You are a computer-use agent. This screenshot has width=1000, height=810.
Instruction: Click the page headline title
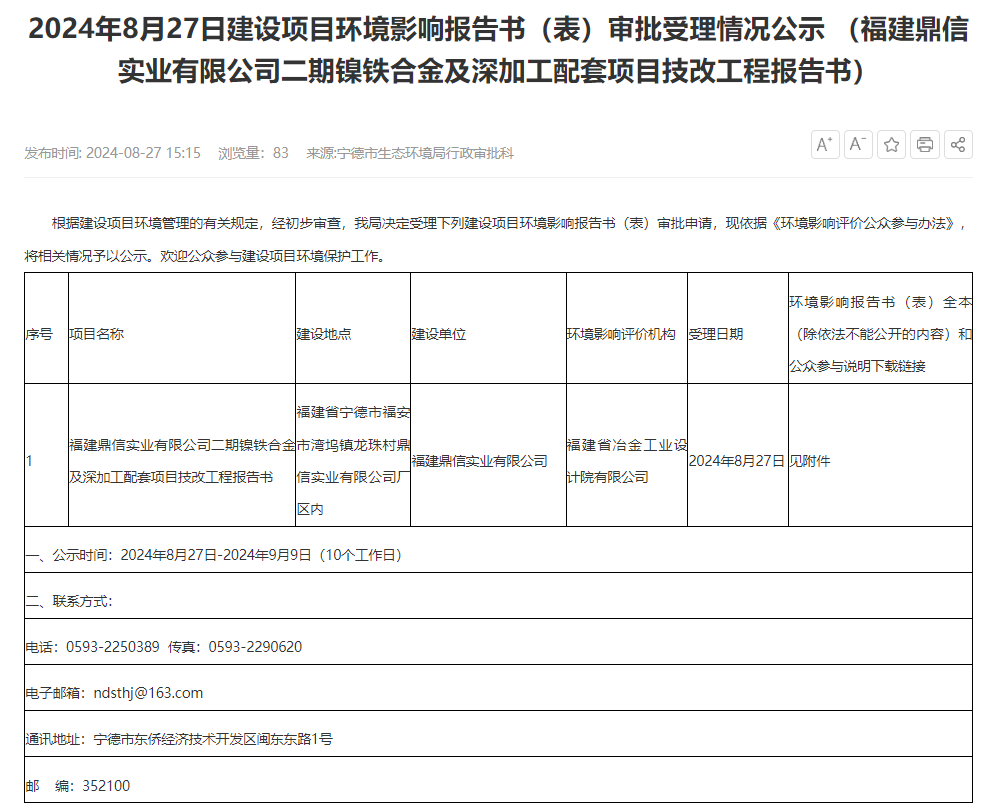[x=498, y=50]
